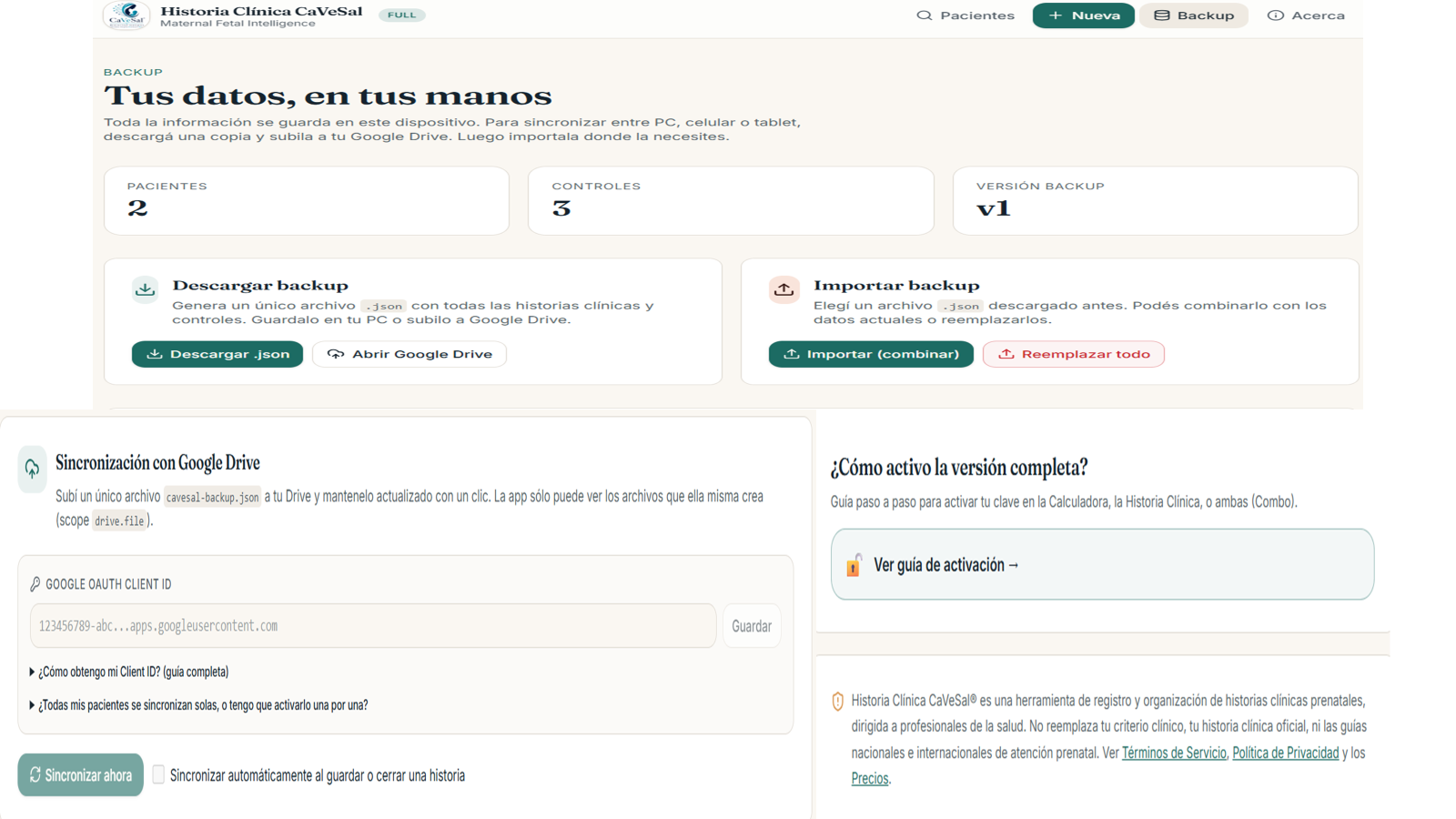Open Ver guía de activación link

tap(1102, 565)
